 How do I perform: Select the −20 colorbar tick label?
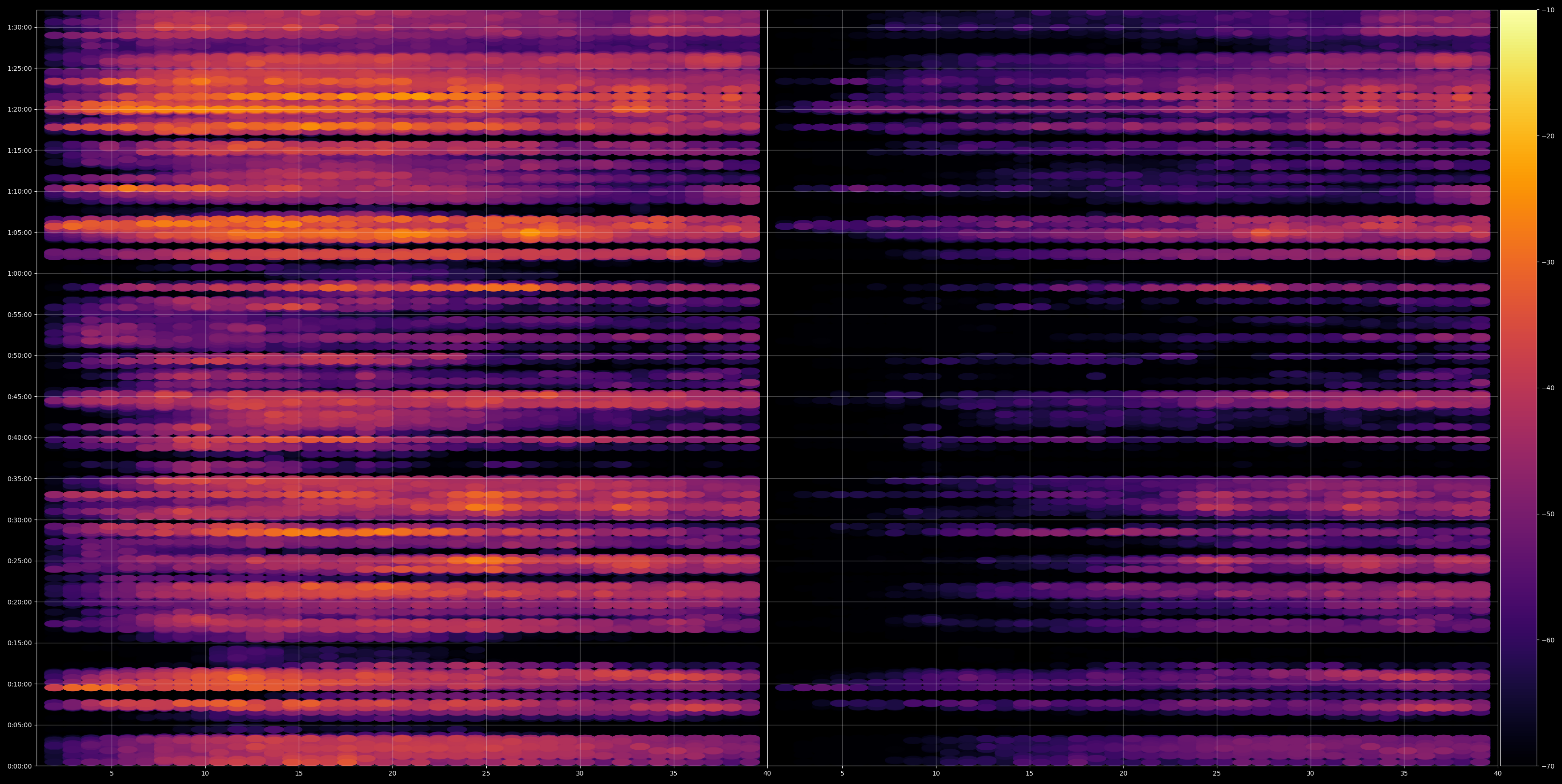[1548, 136]
